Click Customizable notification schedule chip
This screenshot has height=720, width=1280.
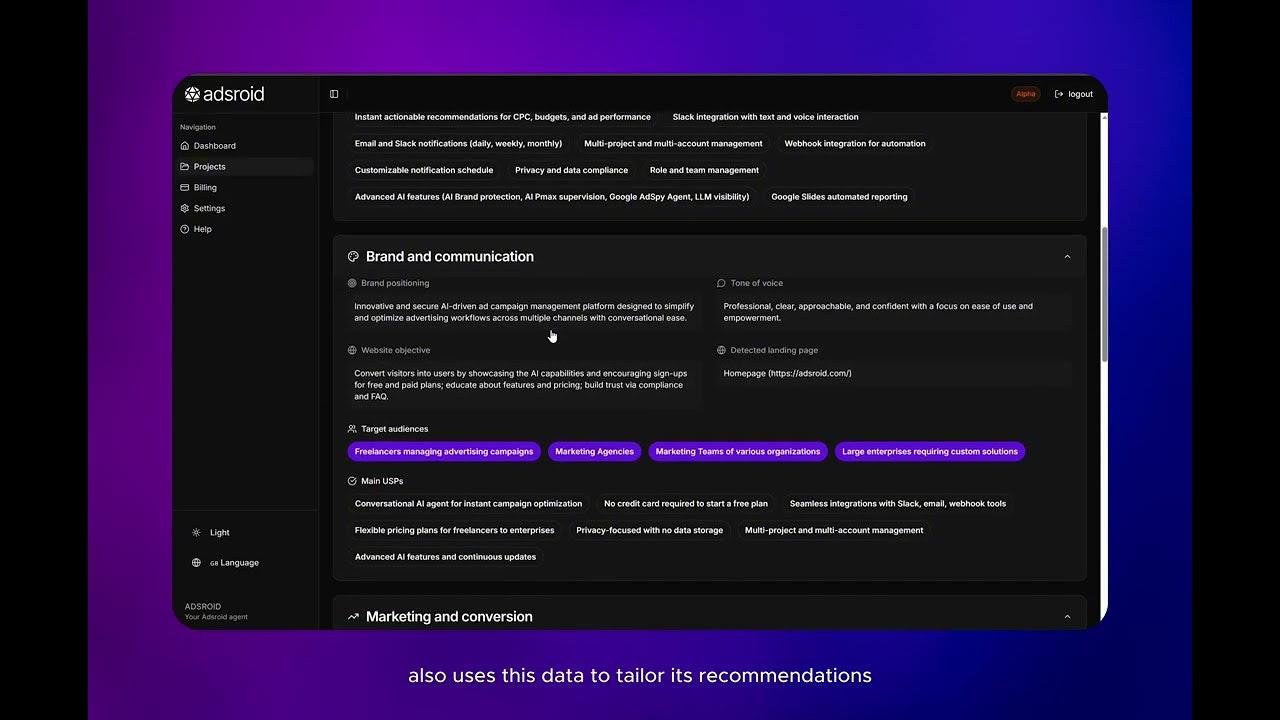[424, 171]
